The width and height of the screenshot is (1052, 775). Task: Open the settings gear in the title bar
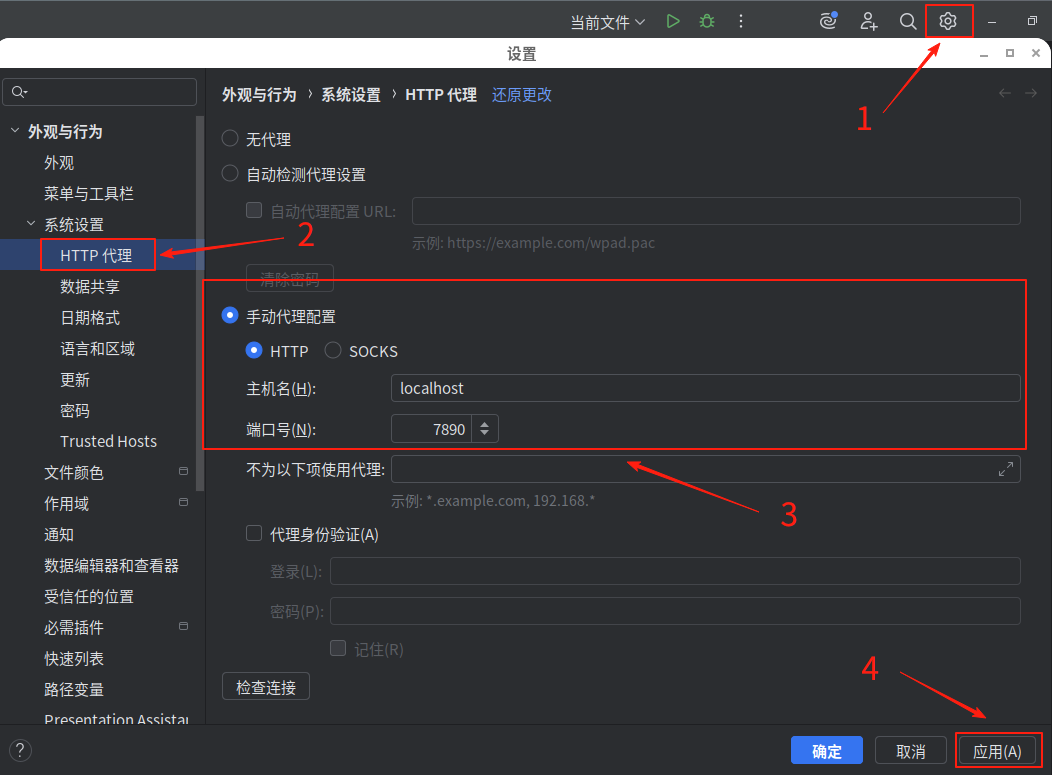[948, 20]
